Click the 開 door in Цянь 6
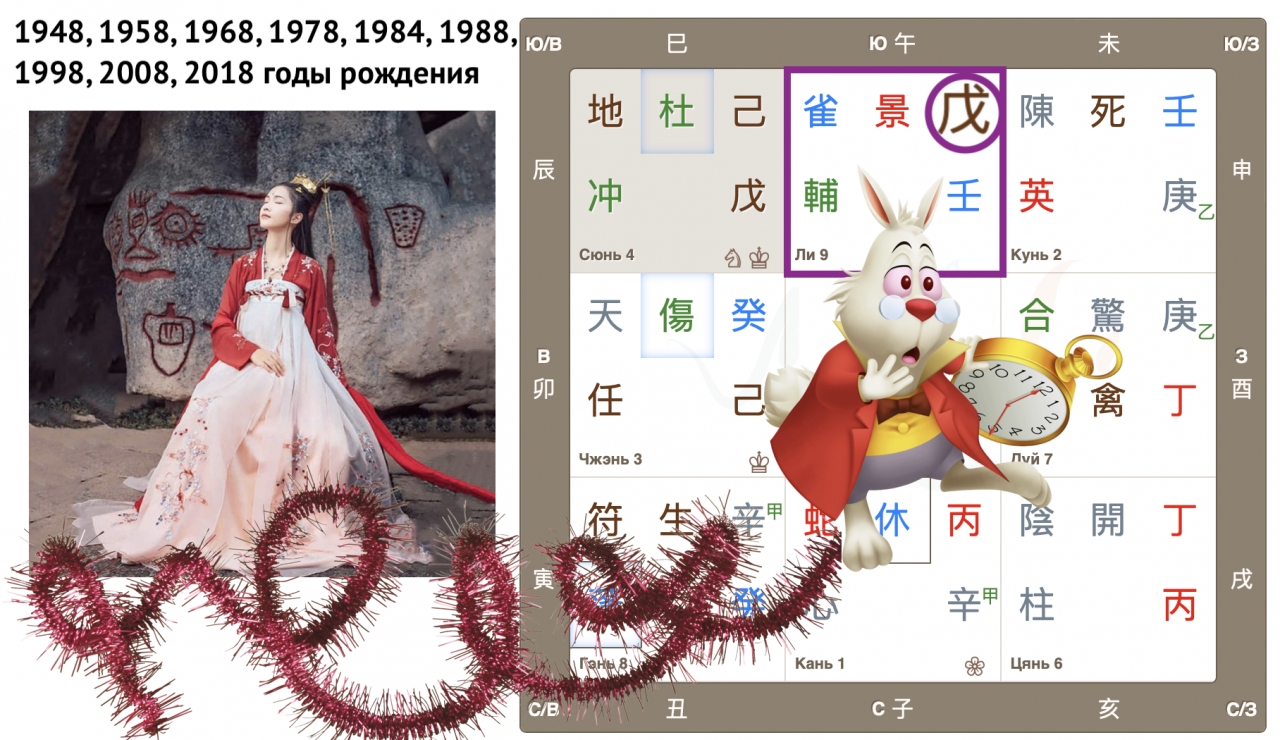 1108,520
